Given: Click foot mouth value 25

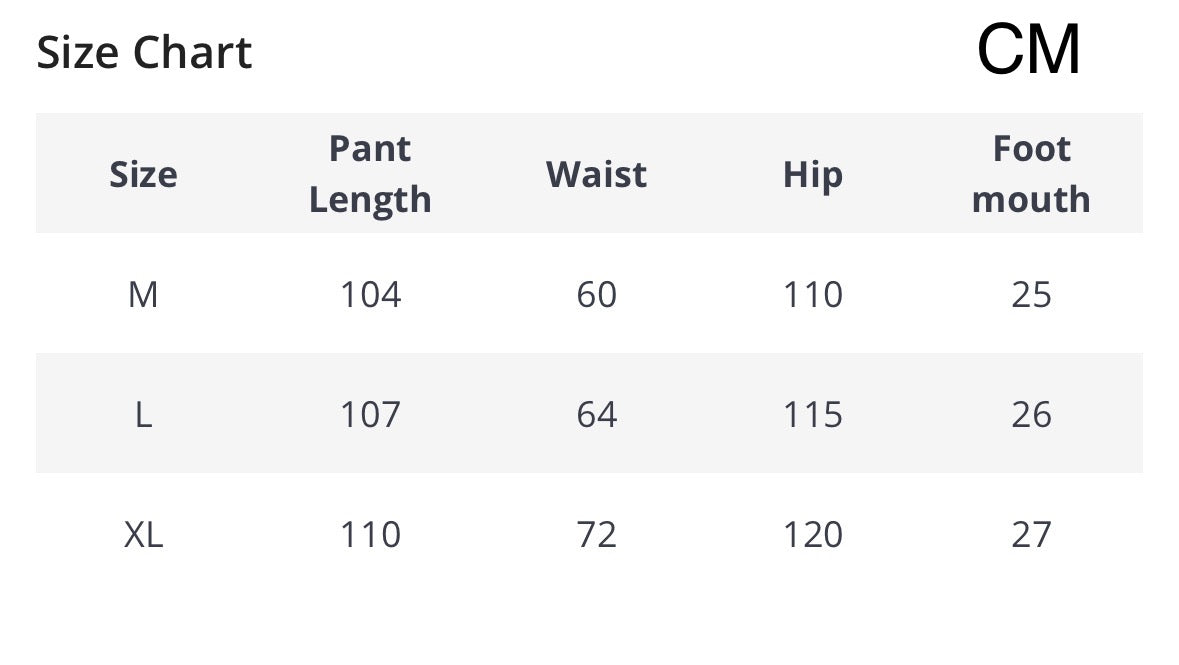Looking at the screenshot, I should (x=1031, y=294).
